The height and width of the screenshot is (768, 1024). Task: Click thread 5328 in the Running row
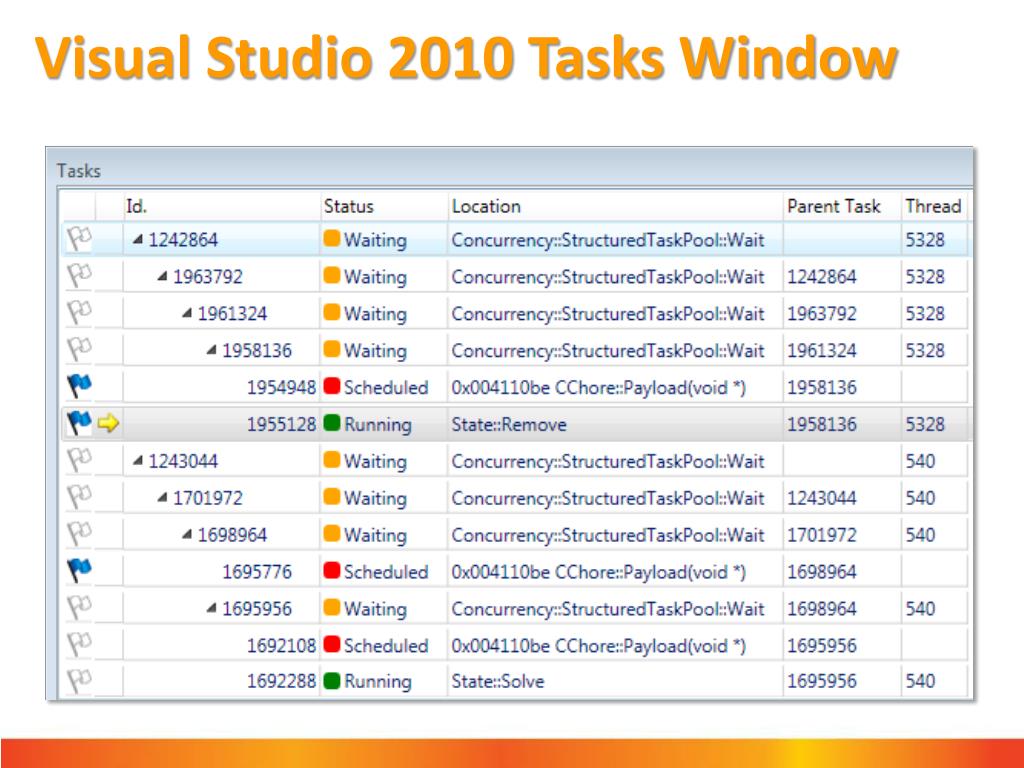(x=925, y=424)
